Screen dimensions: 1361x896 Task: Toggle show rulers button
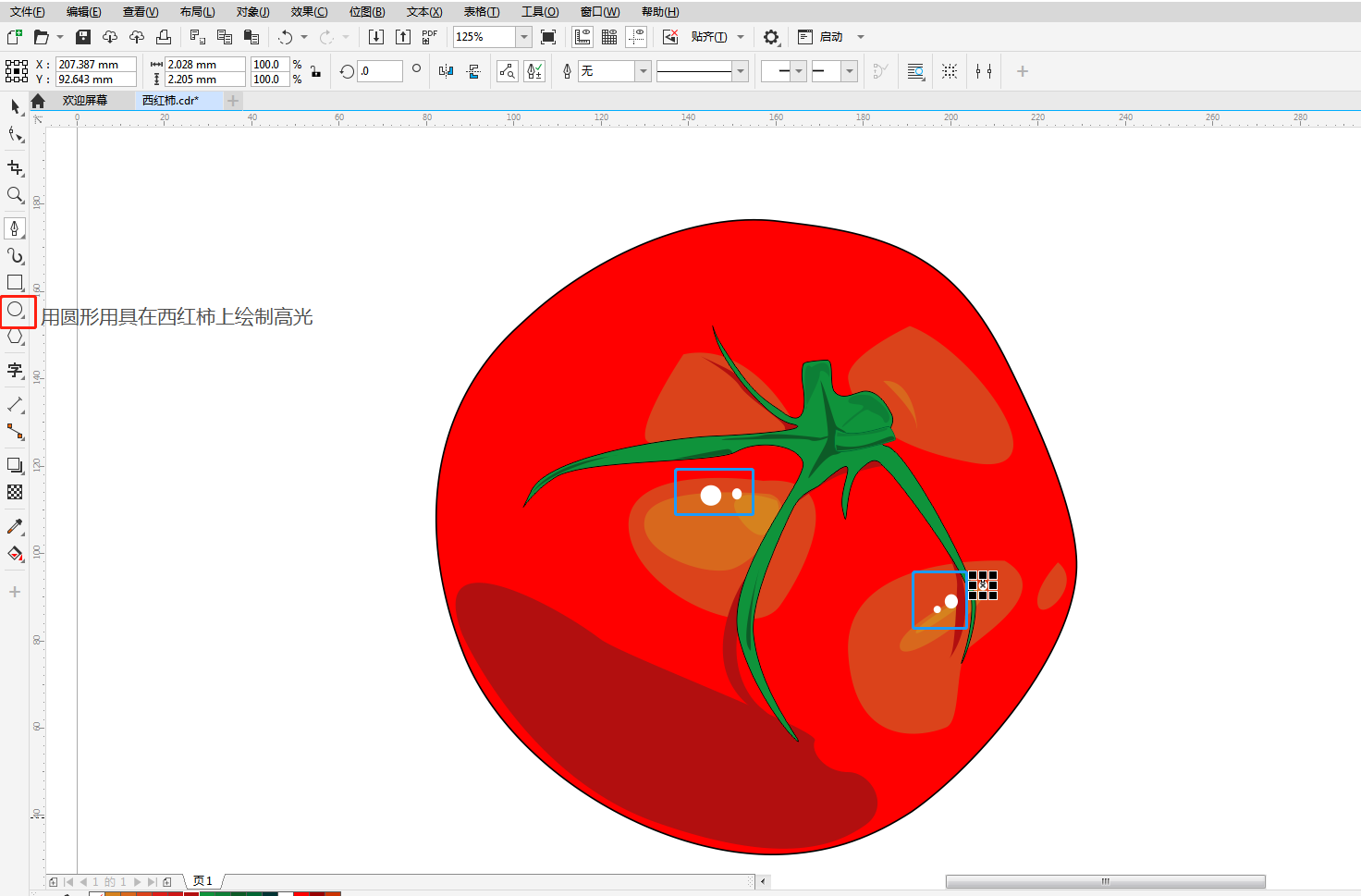pyautogui.click(x=582, y=37)
